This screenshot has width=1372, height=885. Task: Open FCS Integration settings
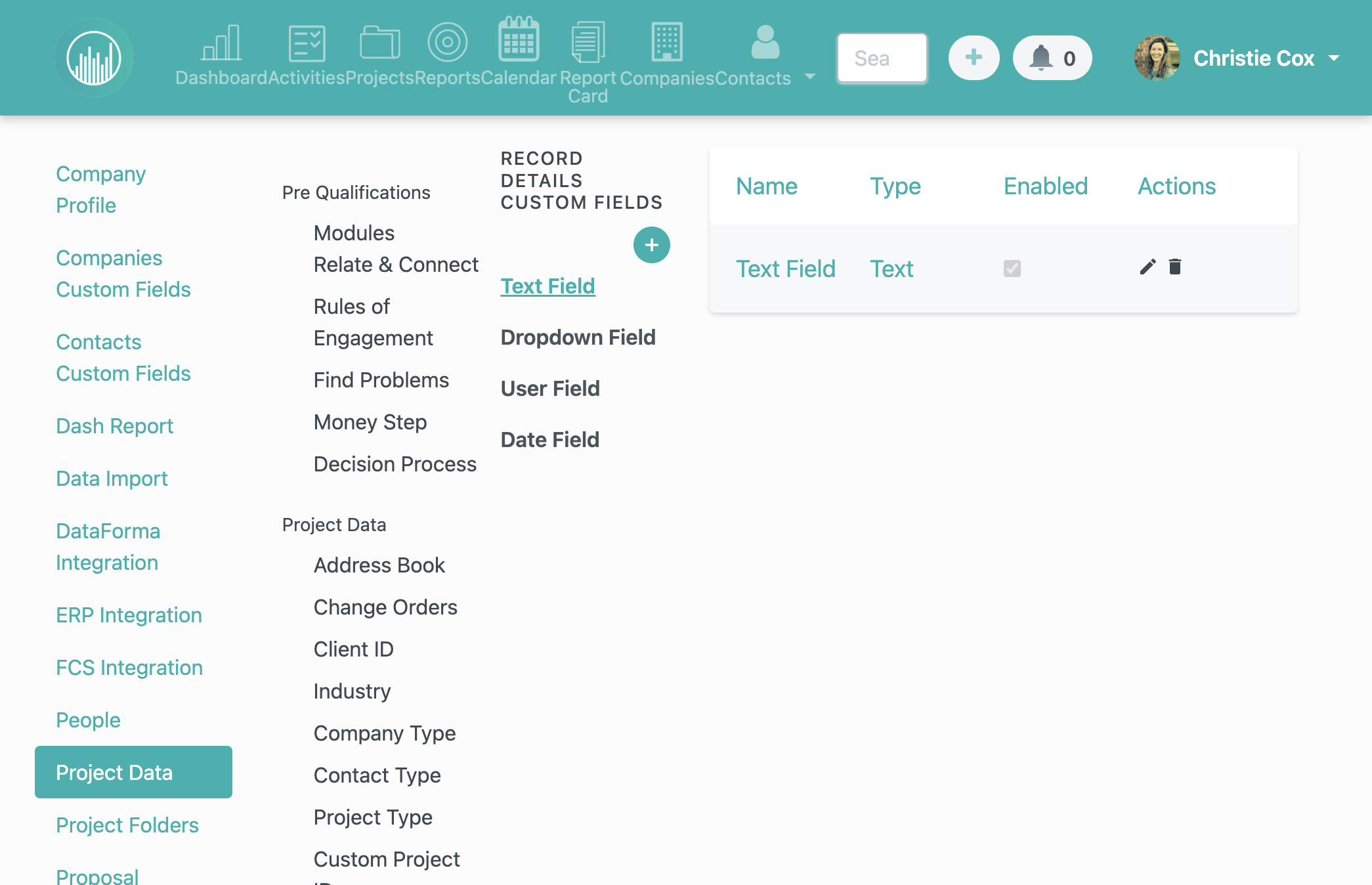coord(129,668)
